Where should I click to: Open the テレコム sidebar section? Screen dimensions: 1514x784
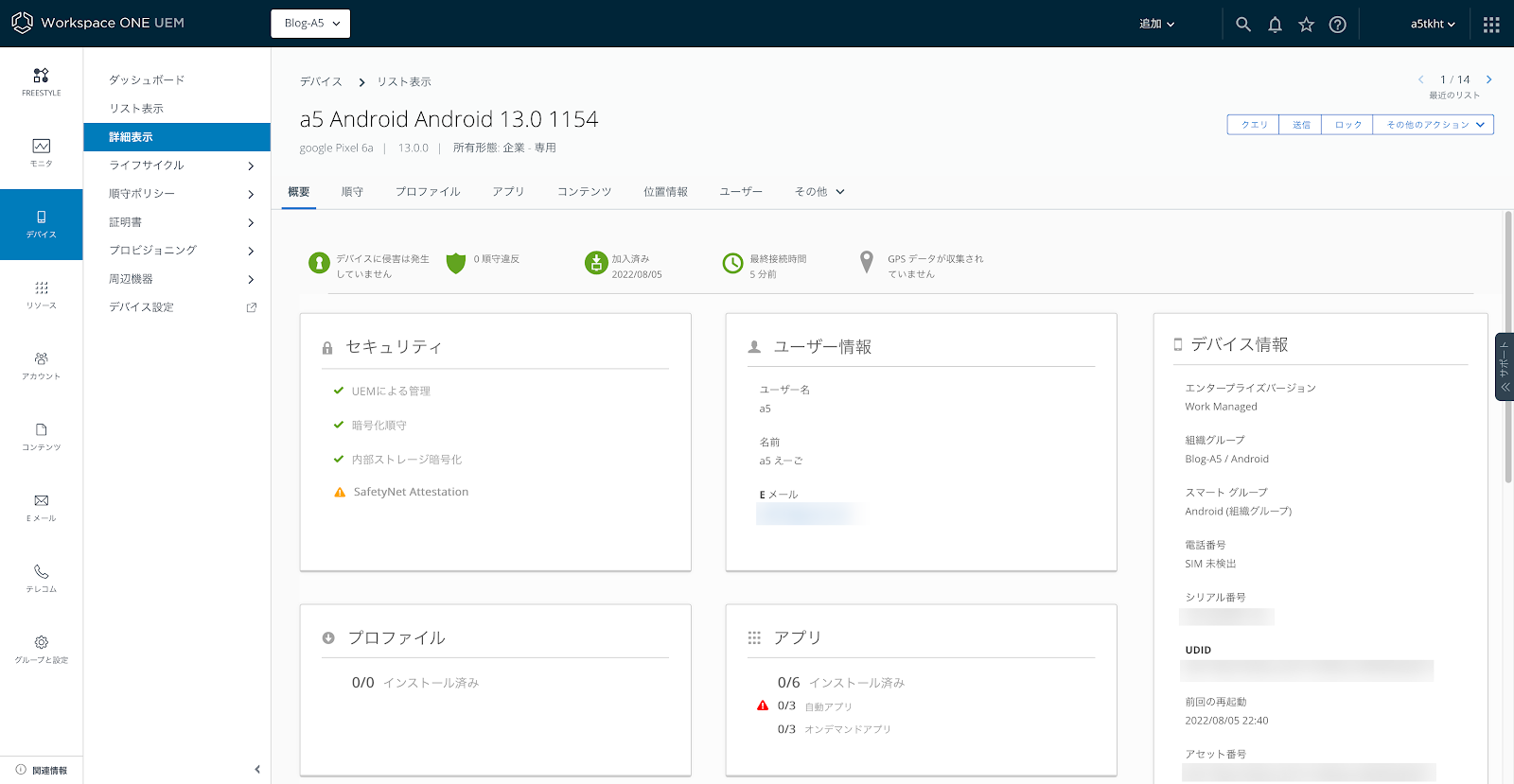(41, 579)
